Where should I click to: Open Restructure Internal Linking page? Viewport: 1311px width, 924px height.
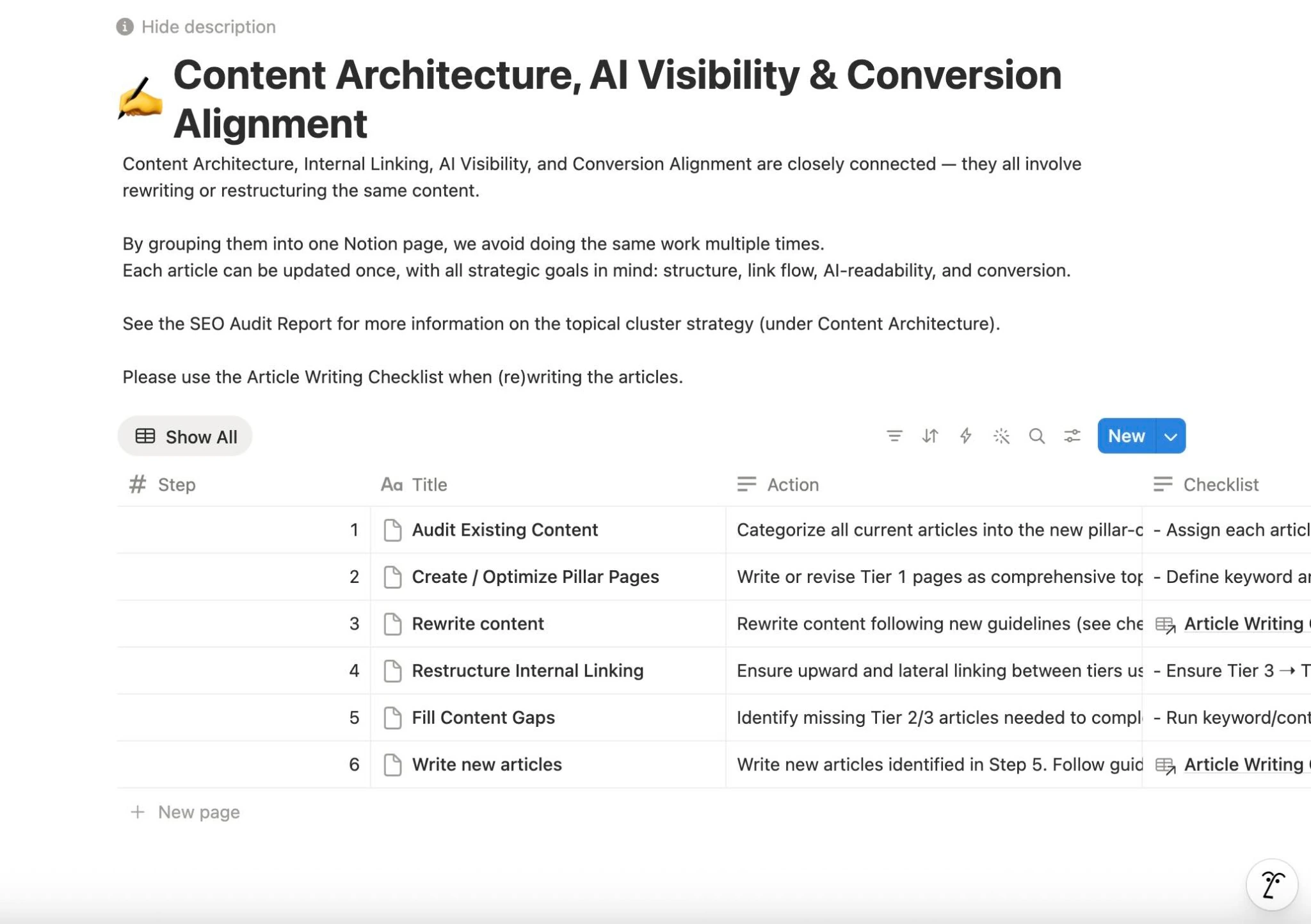coord(527,671)
